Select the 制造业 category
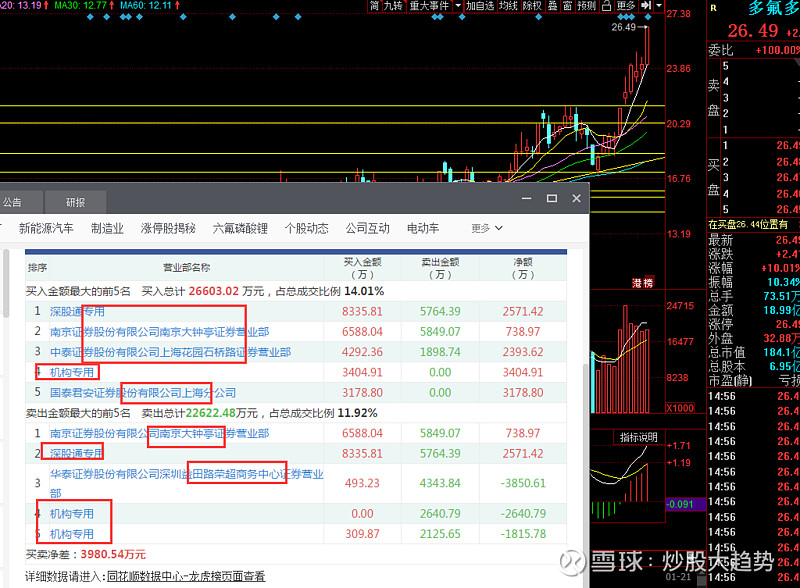The height and width of the screenshot is (588, 800). click(x=107, y=228)
